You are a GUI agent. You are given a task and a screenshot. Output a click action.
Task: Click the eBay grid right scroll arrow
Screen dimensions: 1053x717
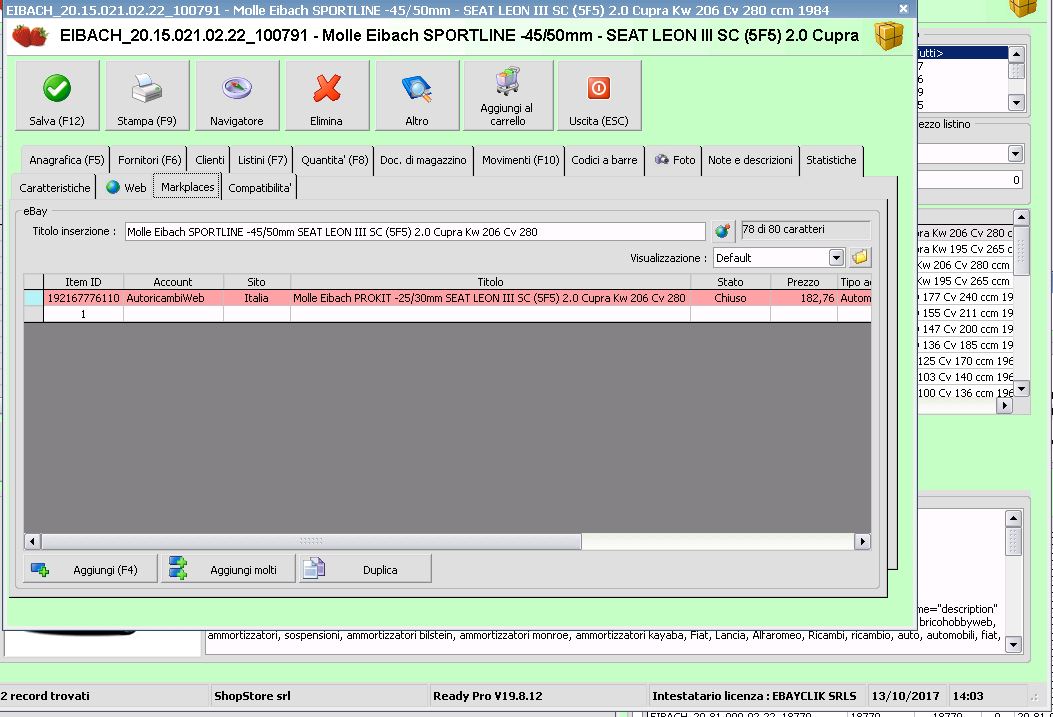(862, 541)
